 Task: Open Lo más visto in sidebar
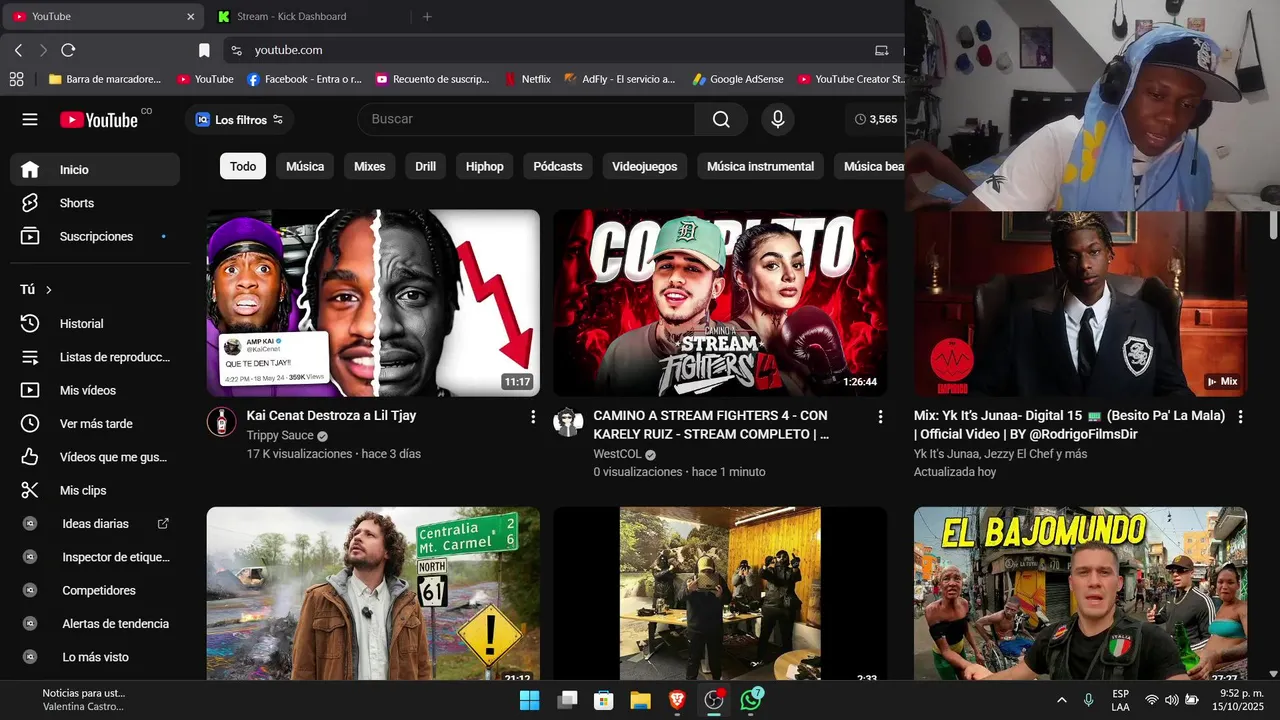pos(95,657)
